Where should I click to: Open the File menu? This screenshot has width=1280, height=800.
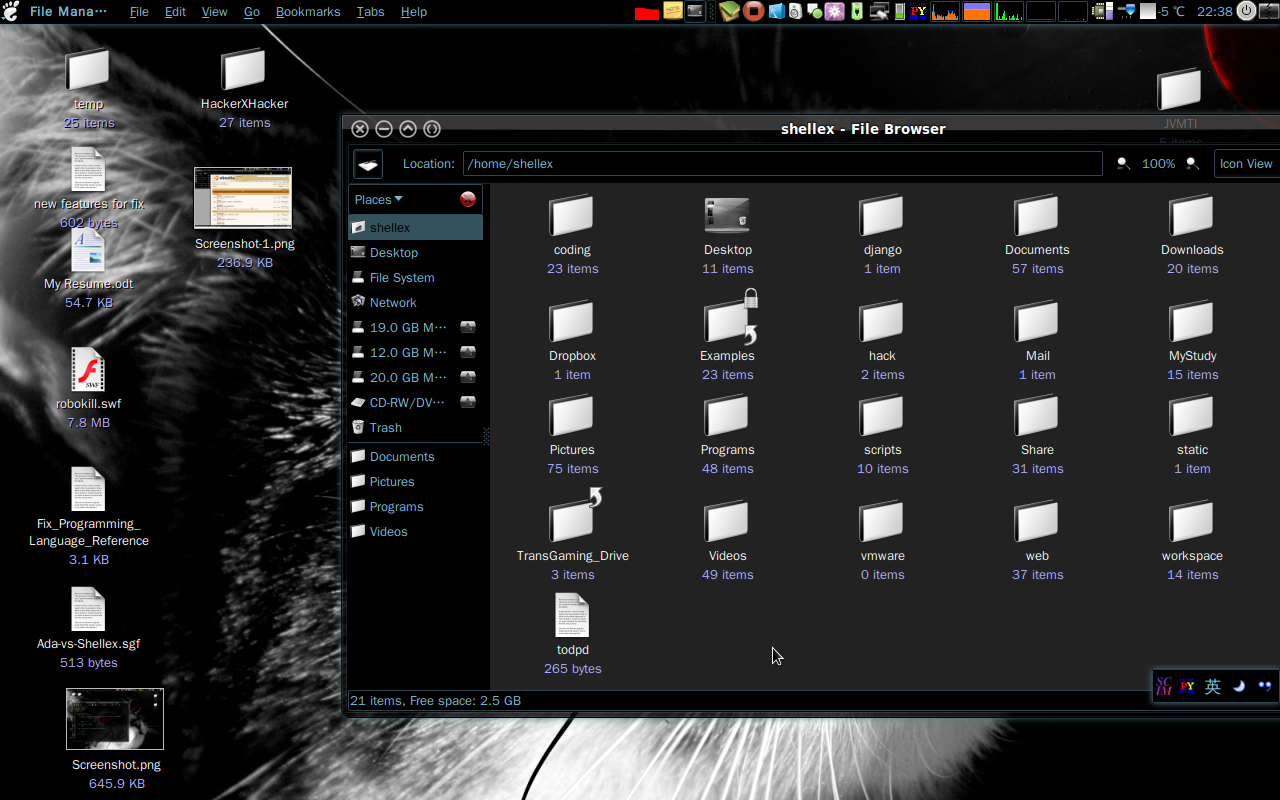[x=139, y=12]
